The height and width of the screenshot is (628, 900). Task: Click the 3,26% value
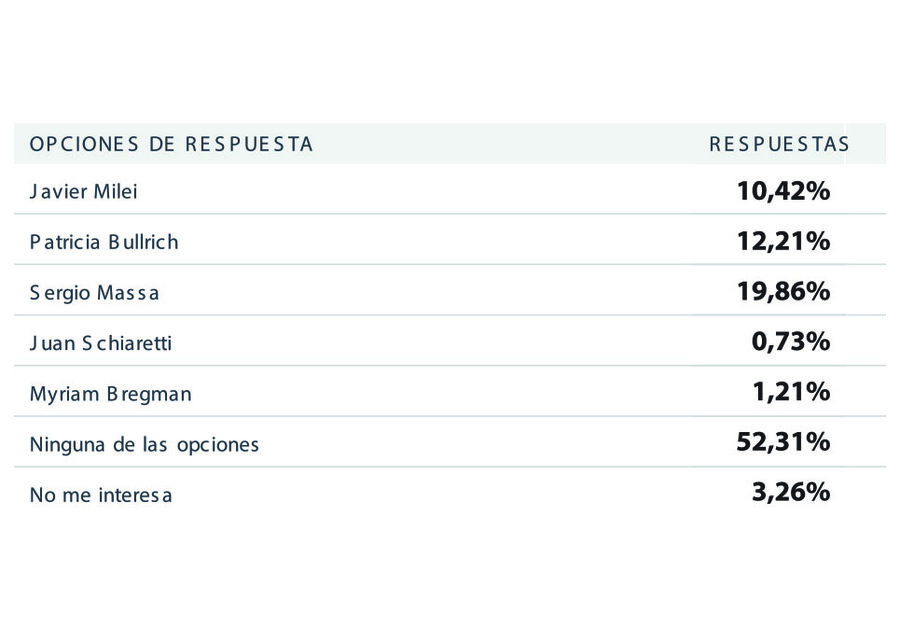click(x=791, y=493)
